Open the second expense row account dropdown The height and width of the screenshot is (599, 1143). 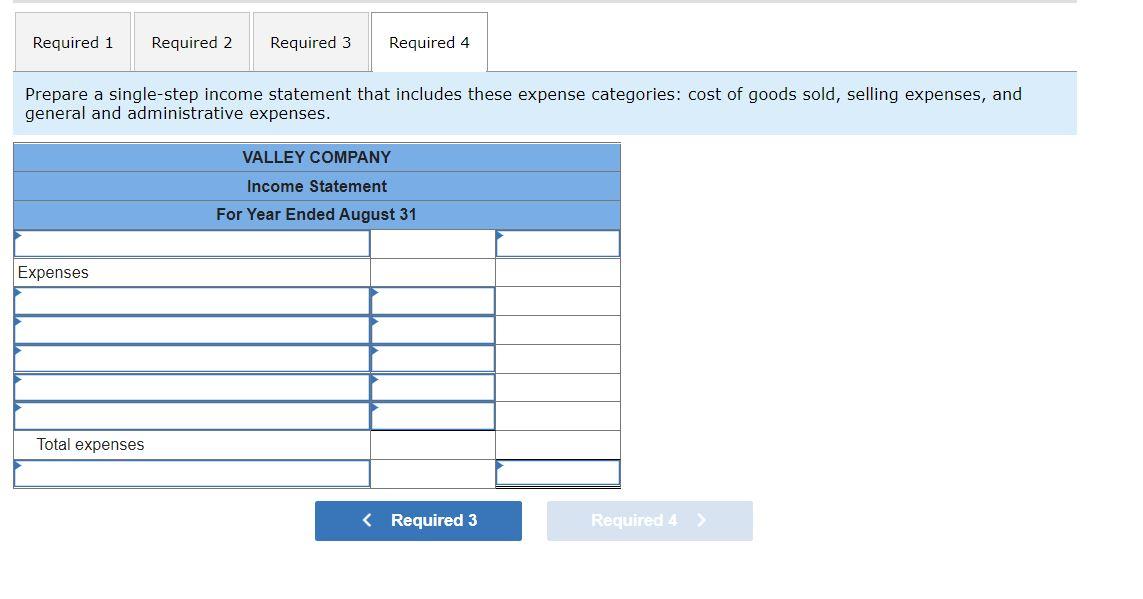pos(192,328)
